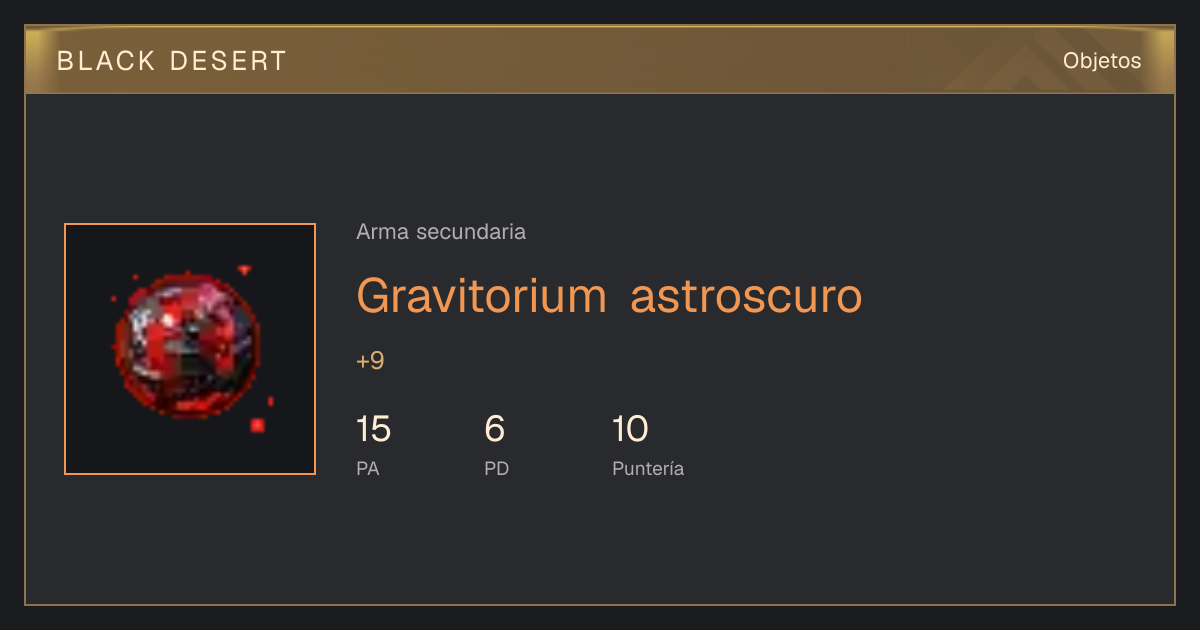The width and height of the screenshot is (1200, 630).
Task: Select the PD stat label
Action: point(497,468)
